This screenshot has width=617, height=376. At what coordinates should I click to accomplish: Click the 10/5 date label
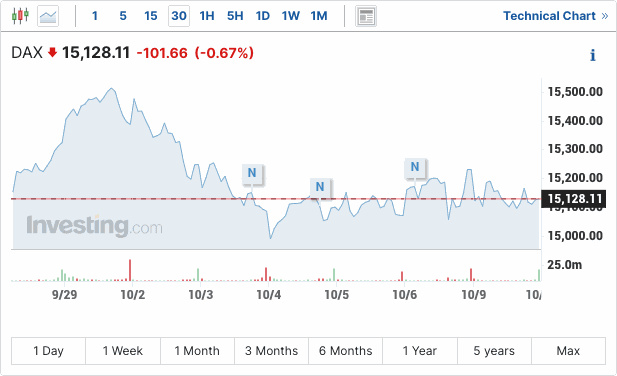[336, 294]
